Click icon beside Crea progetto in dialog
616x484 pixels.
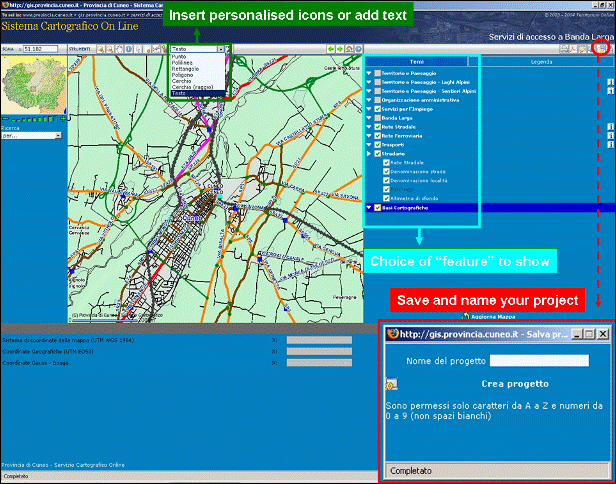point(391,384)
